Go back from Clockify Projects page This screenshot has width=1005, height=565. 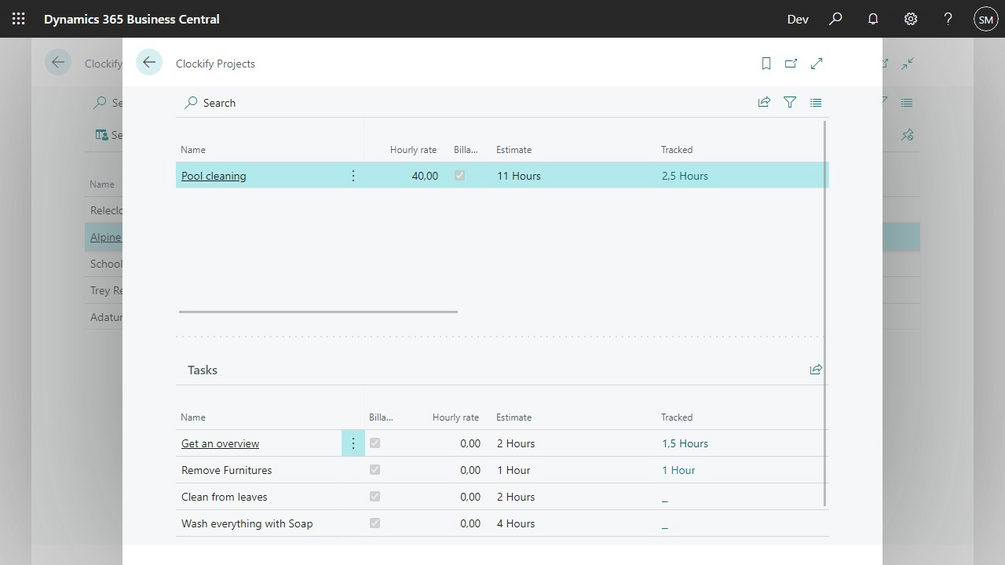[149, 62]
